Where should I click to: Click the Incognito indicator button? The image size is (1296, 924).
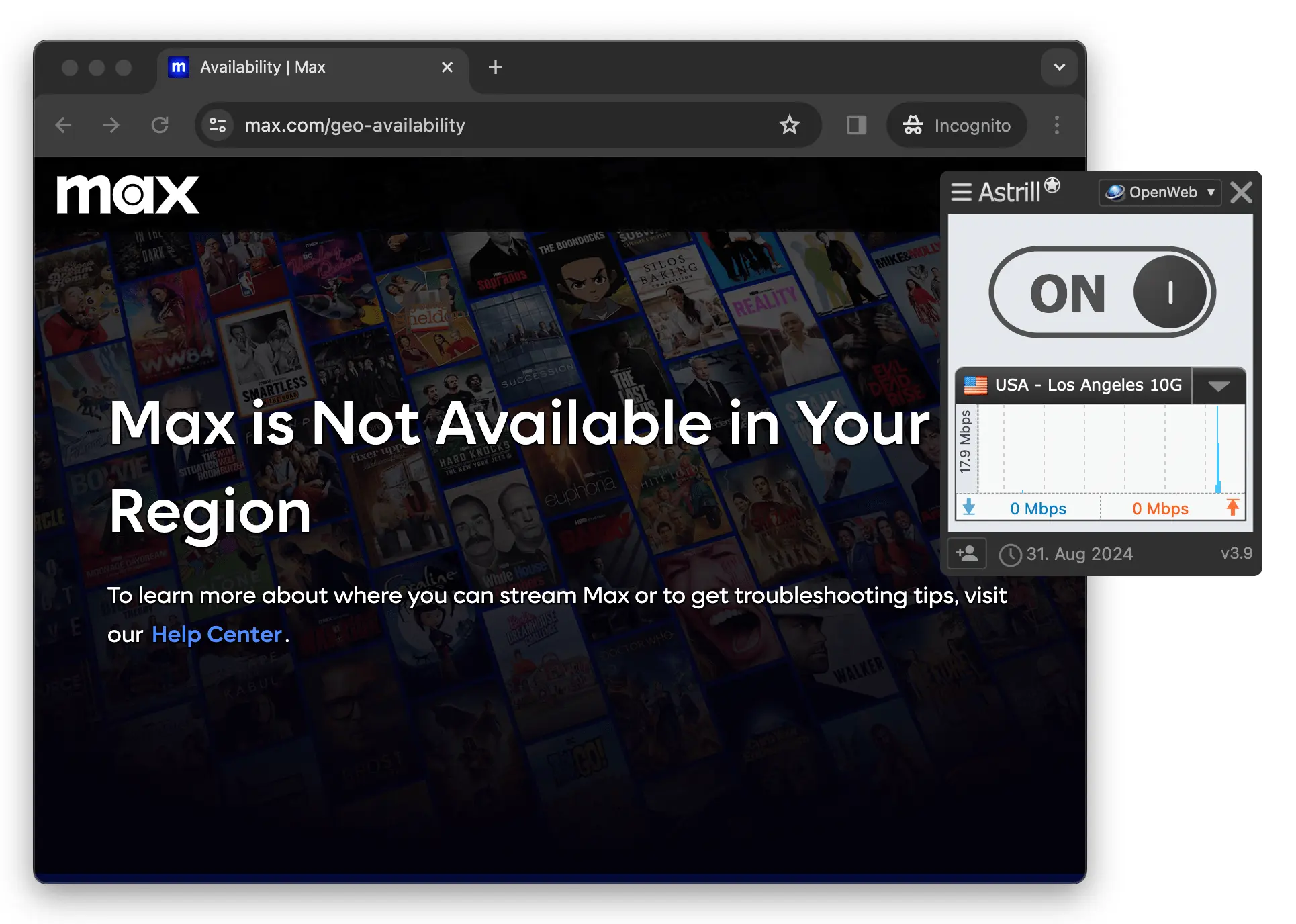(x=957, y=125)
